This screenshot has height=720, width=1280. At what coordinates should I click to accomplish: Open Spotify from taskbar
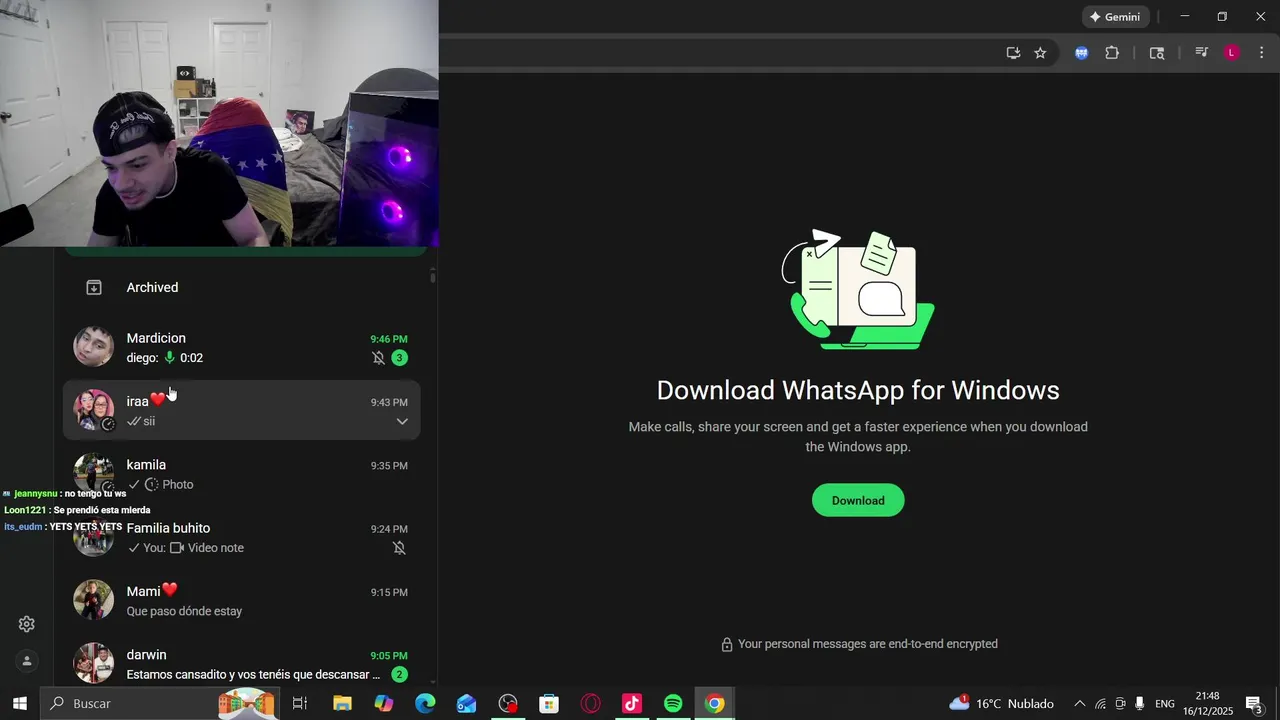[673, 704]
